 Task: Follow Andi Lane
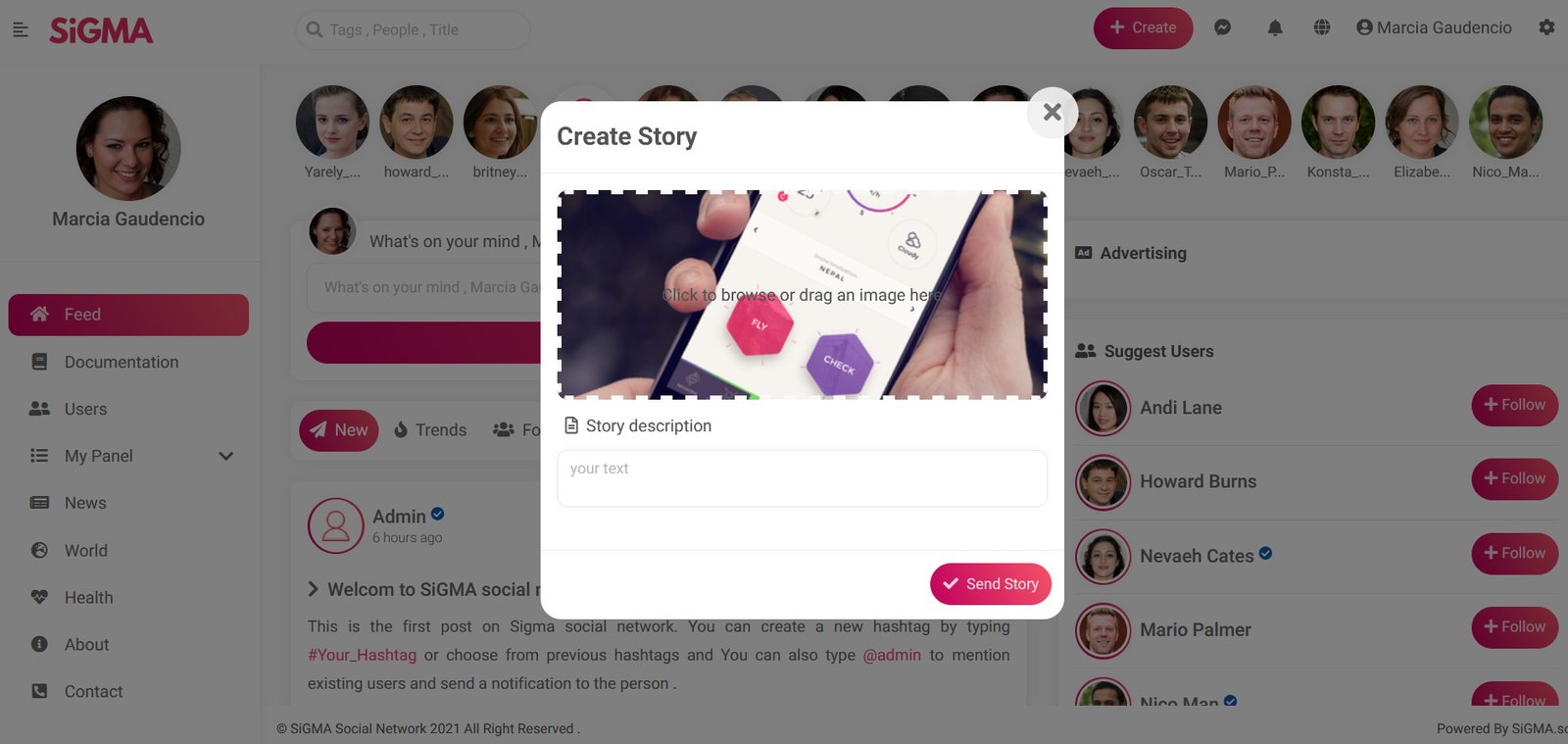point(1514,405)
